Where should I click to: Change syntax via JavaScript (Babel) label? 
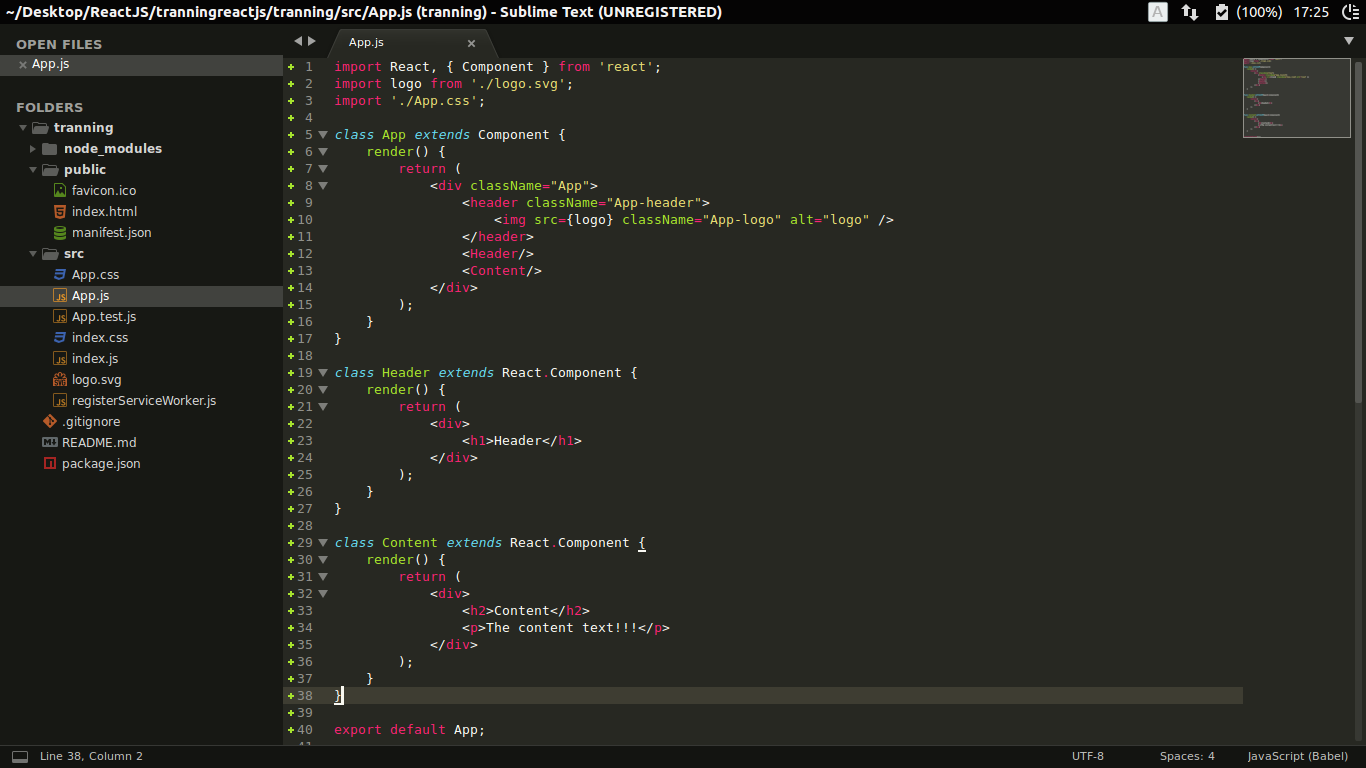(1297, 756)
